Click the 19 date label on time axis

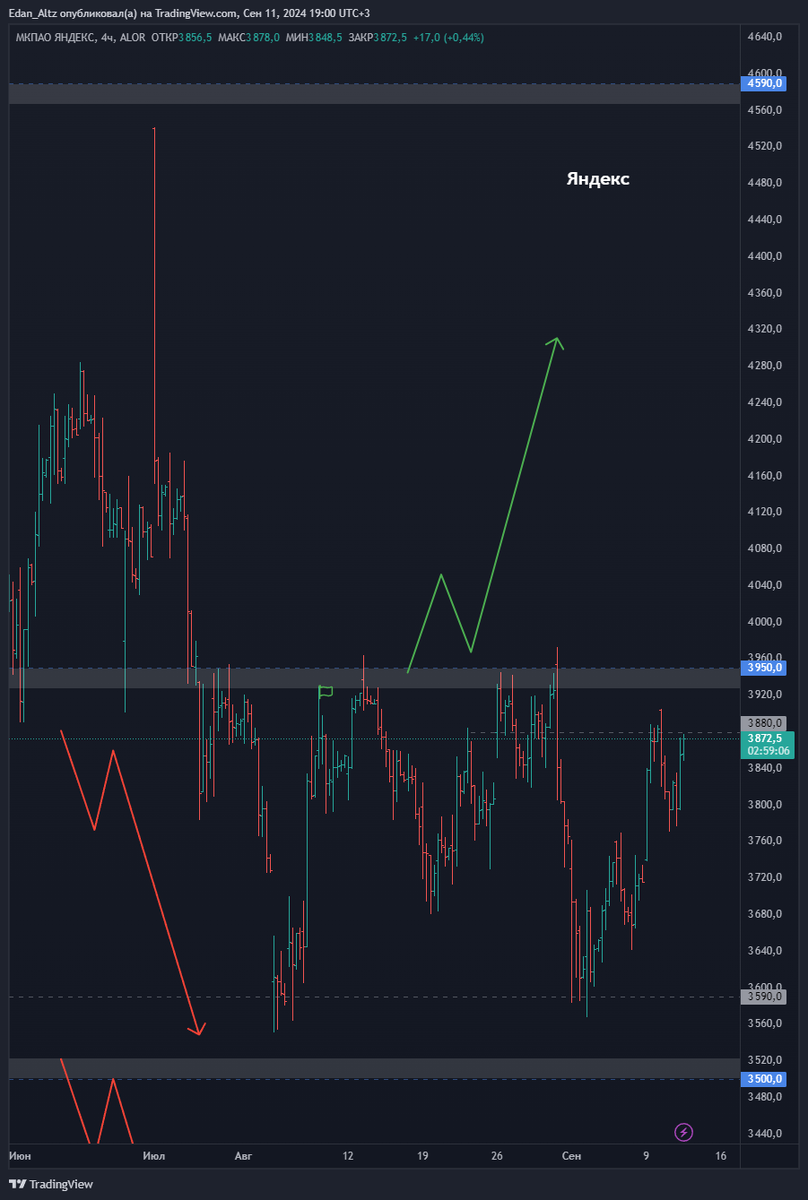point(423,1156)
